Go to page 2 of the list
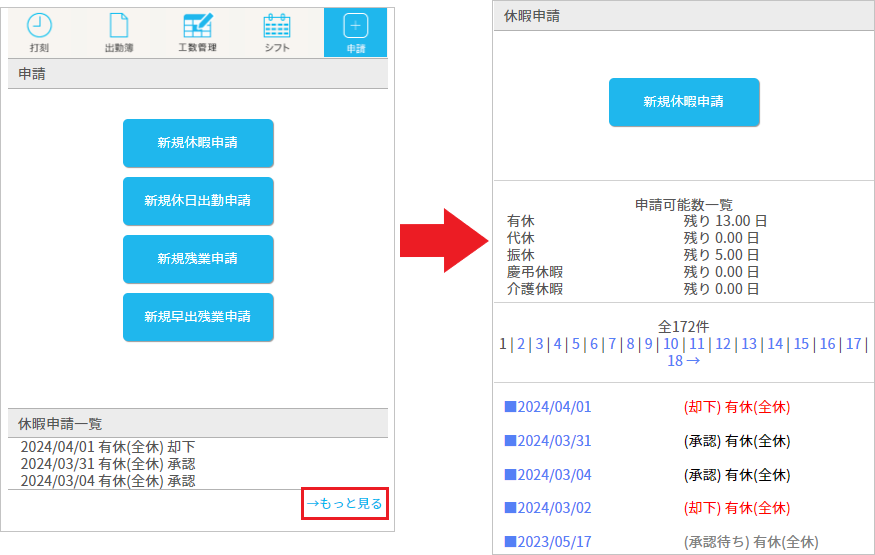The width and height of the screenshot is (875, 555). [x=522, y=344]
